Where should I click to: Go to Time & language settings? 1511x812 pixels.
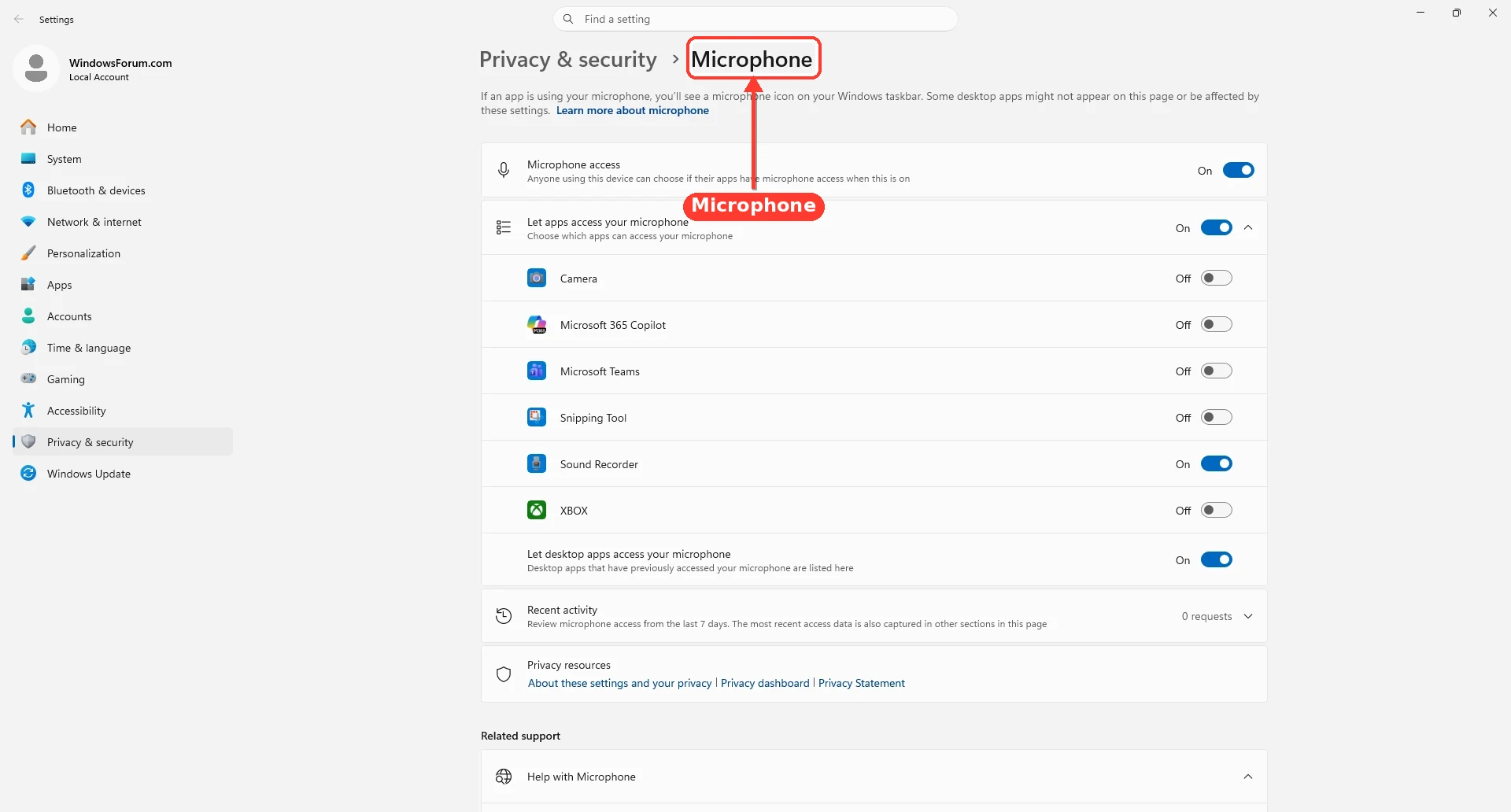coord(123,347)
